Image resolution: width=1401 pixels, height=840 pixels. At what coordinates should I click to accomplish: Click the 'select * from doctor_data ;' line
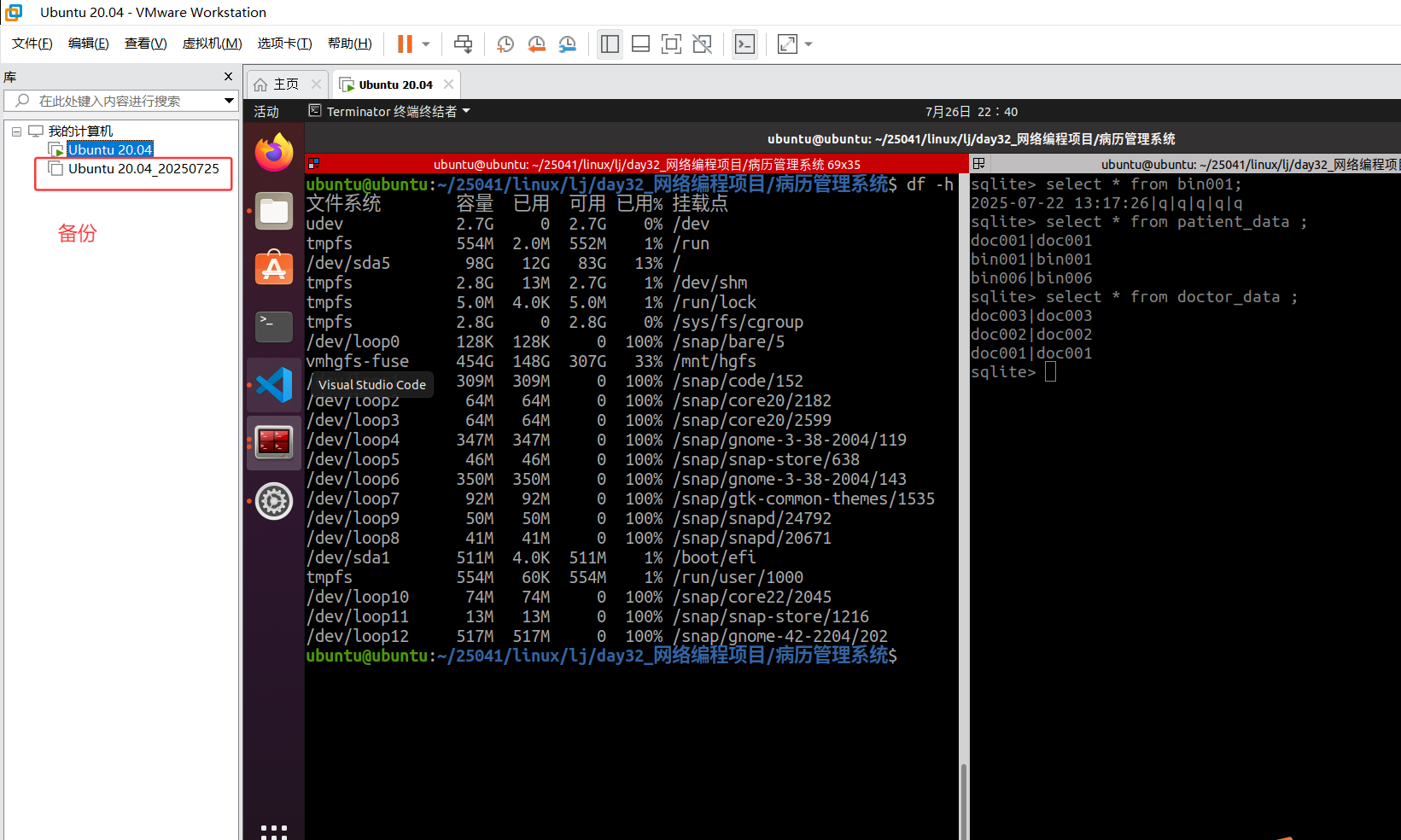(x=1171, y=297)
